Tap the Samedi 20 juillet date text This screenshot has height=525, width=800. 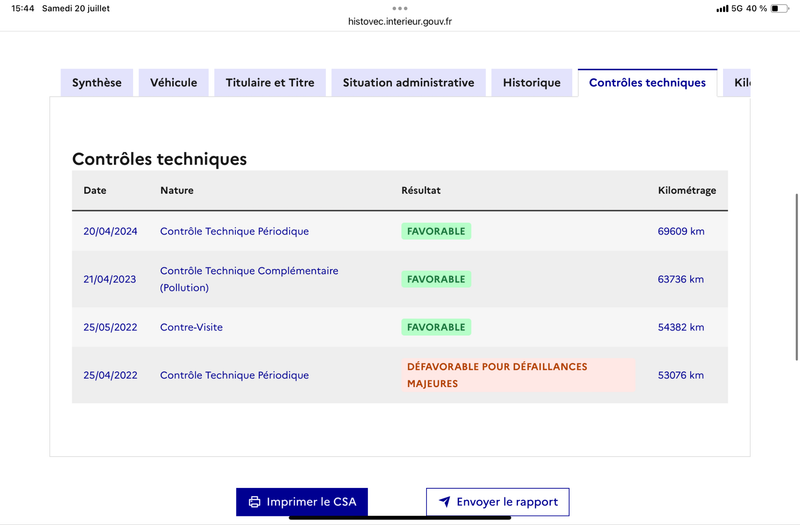click(76, 8)
